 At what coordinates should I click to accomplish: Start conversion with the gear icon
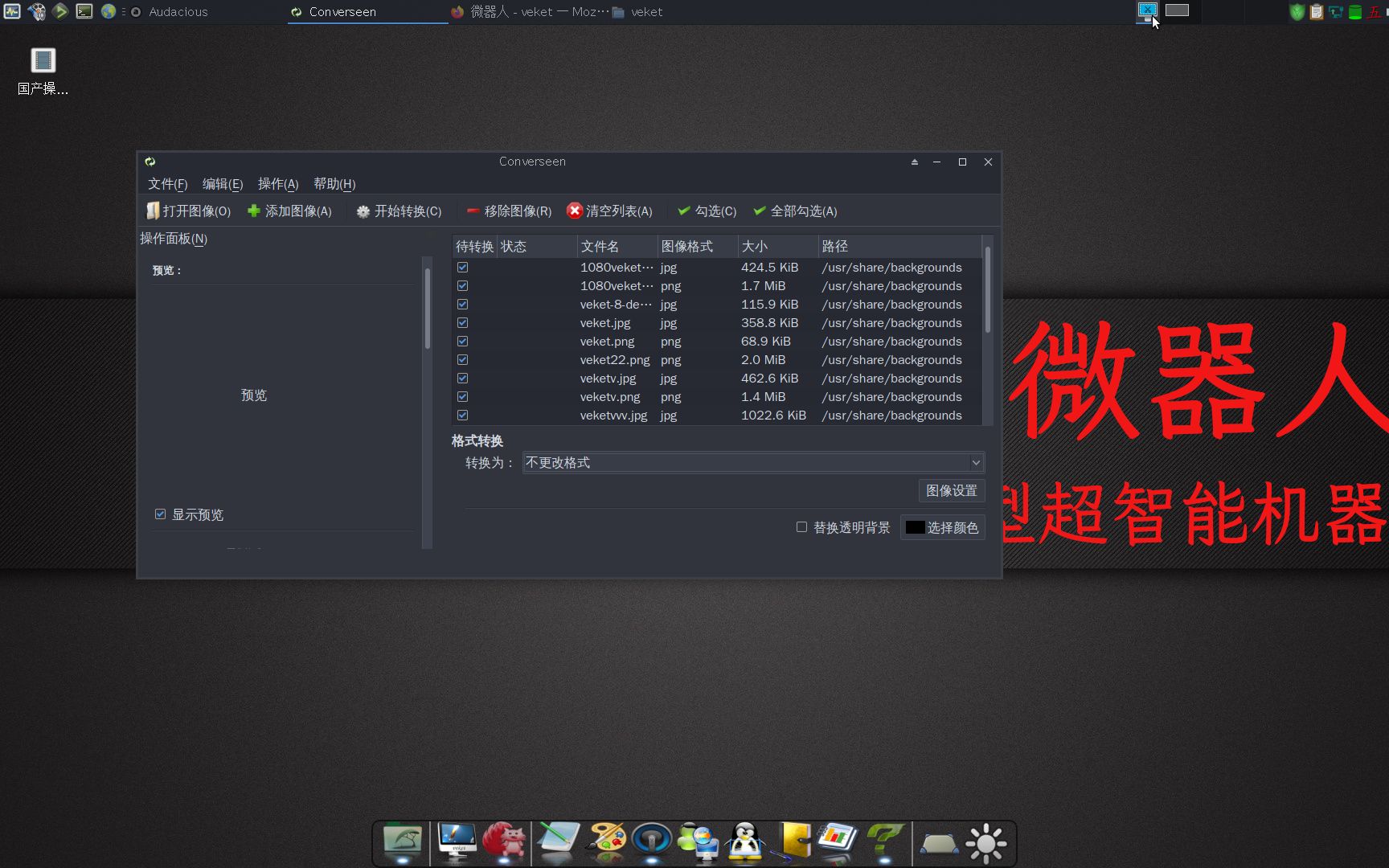(363, 211)
